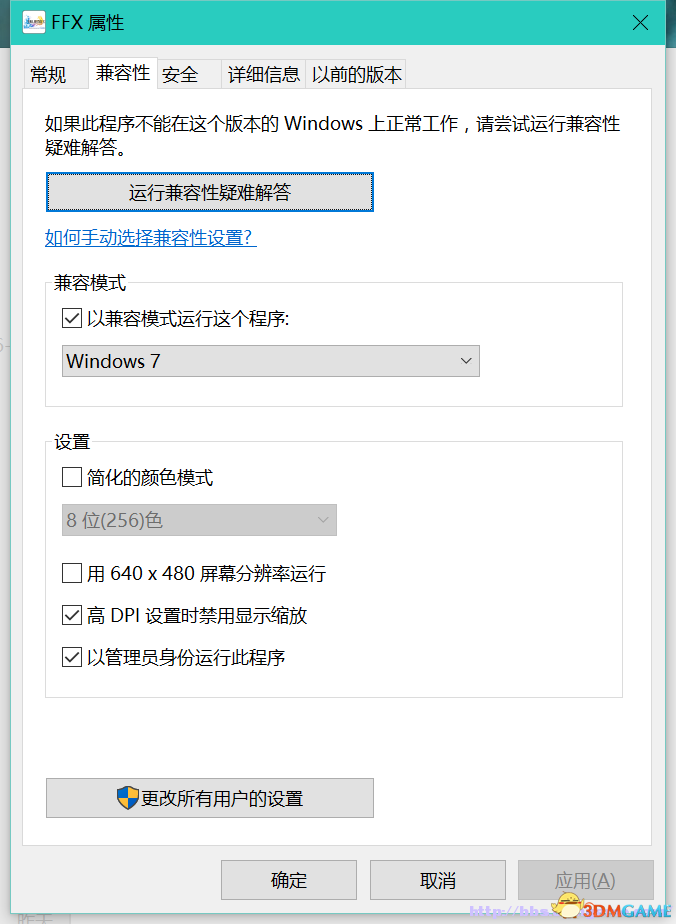Open the 以前的版本 tab

tap(356, 75)
